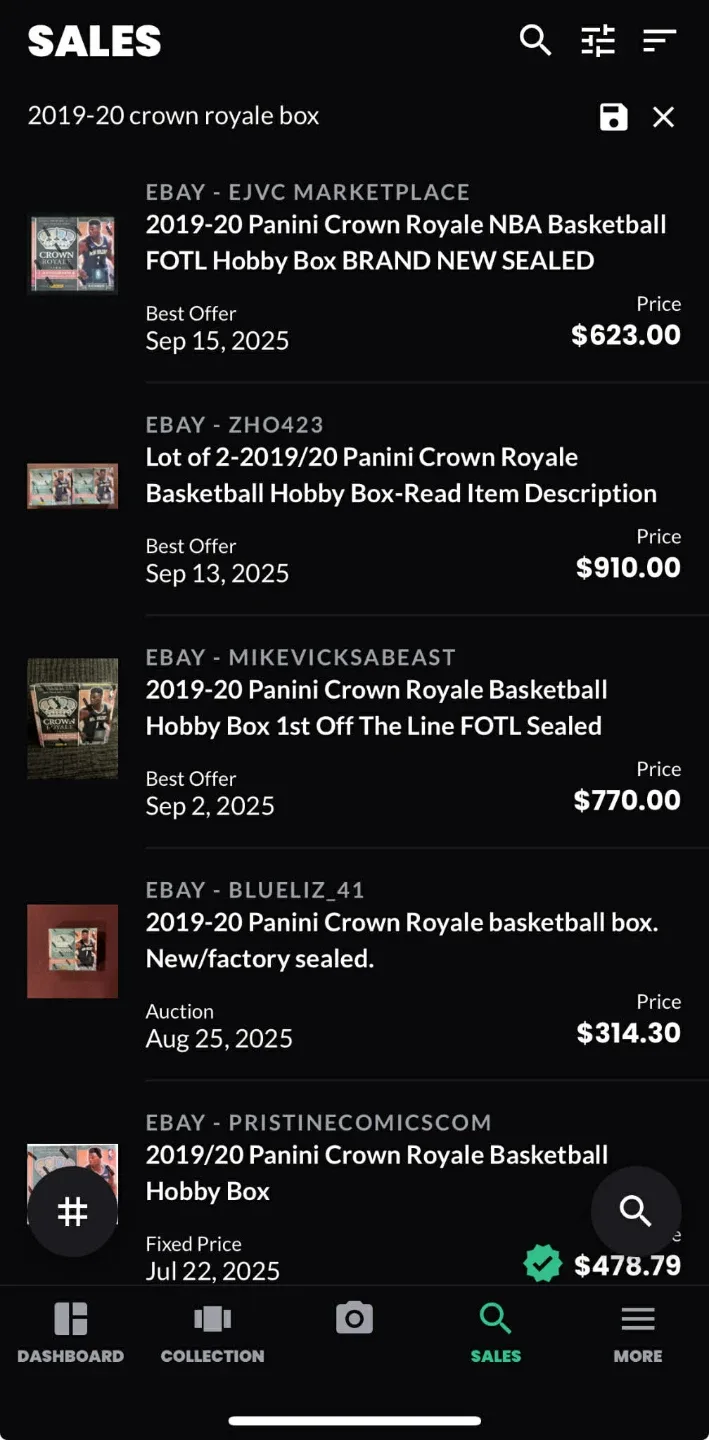Tap the search query field showing 2019-20 crown royale box
The width and height of the screenshot is (709, 1440).
(173, 116)
